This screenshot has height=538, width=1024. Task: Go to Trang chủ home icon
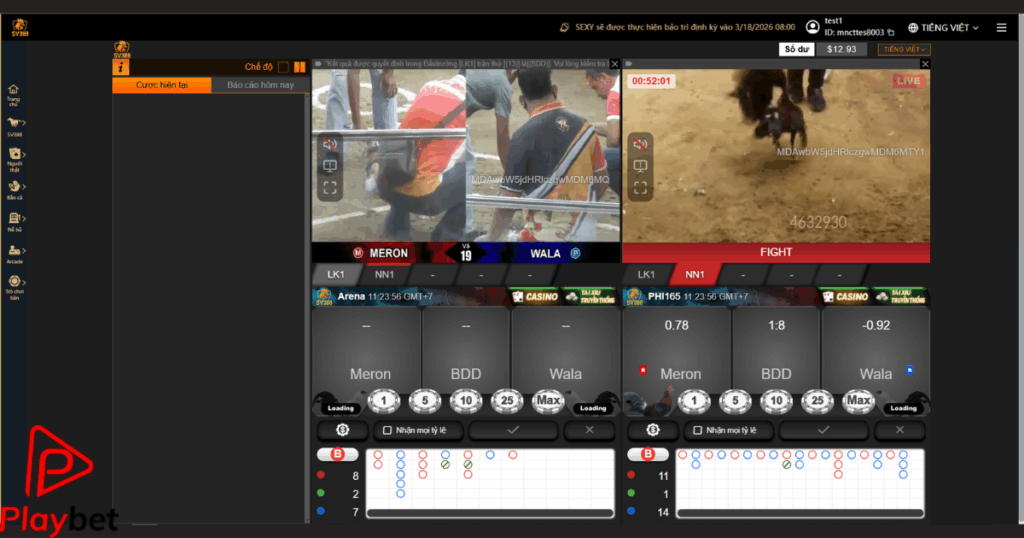14,93
